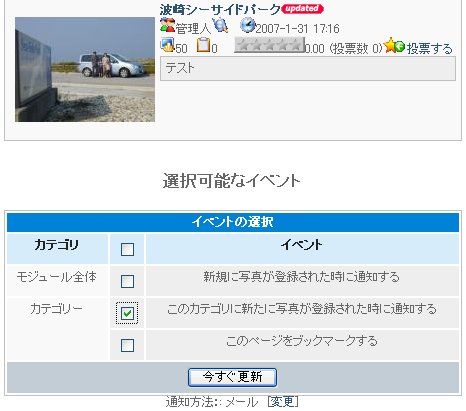Click the 今すぐ更新 update button
This screenshot has width=466, height=411.
[x=232, y=377]
